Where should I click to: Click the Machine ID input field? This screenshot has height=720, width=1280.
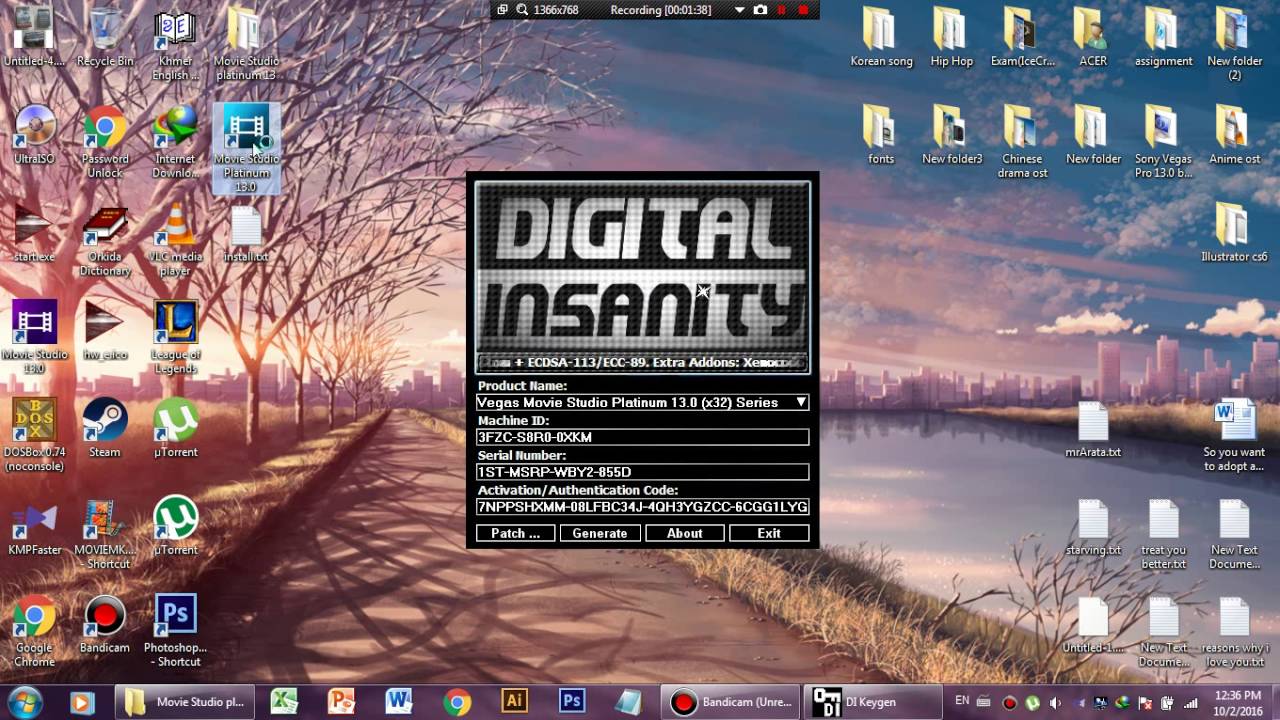click(643, 437)
